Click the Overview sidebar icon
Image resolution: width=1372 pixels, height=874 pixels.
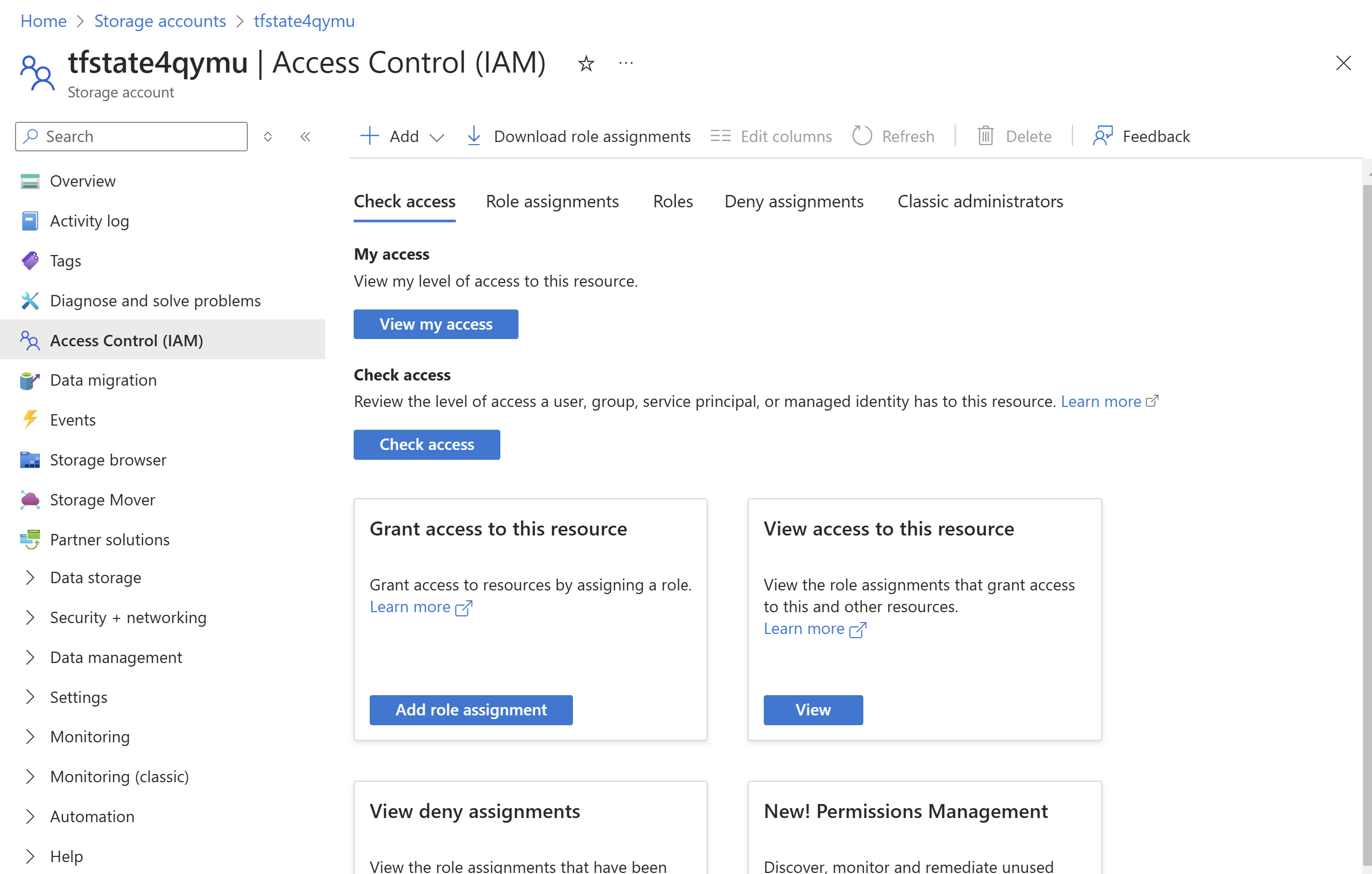click(x=30, y=181)
